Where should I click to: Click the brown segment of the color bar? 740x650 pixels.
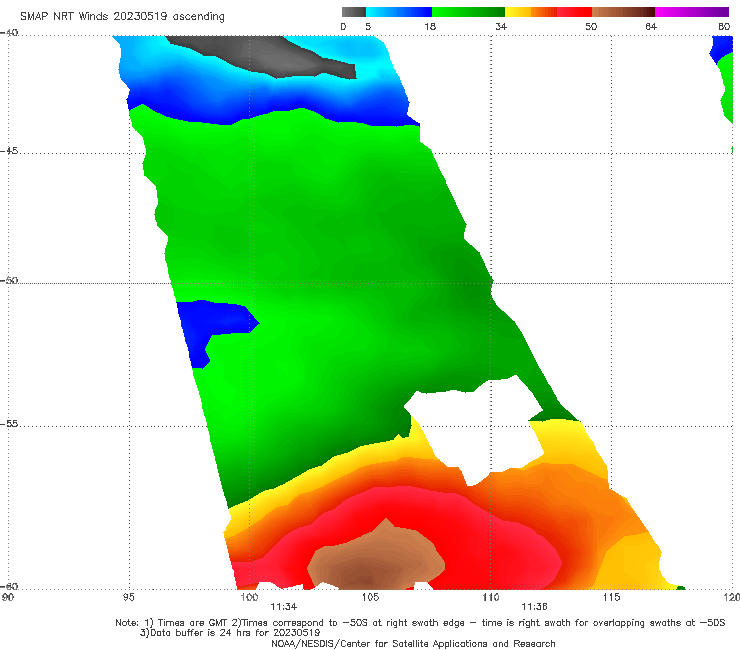(623, 12)
